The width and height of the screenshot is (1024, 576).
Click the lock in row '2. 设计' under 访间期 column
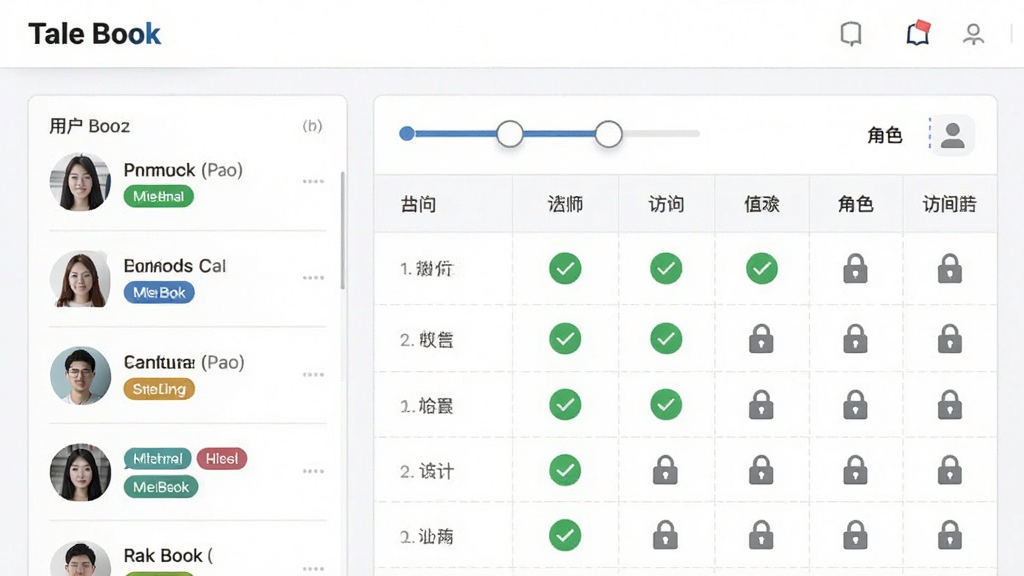tap(950, 470)
